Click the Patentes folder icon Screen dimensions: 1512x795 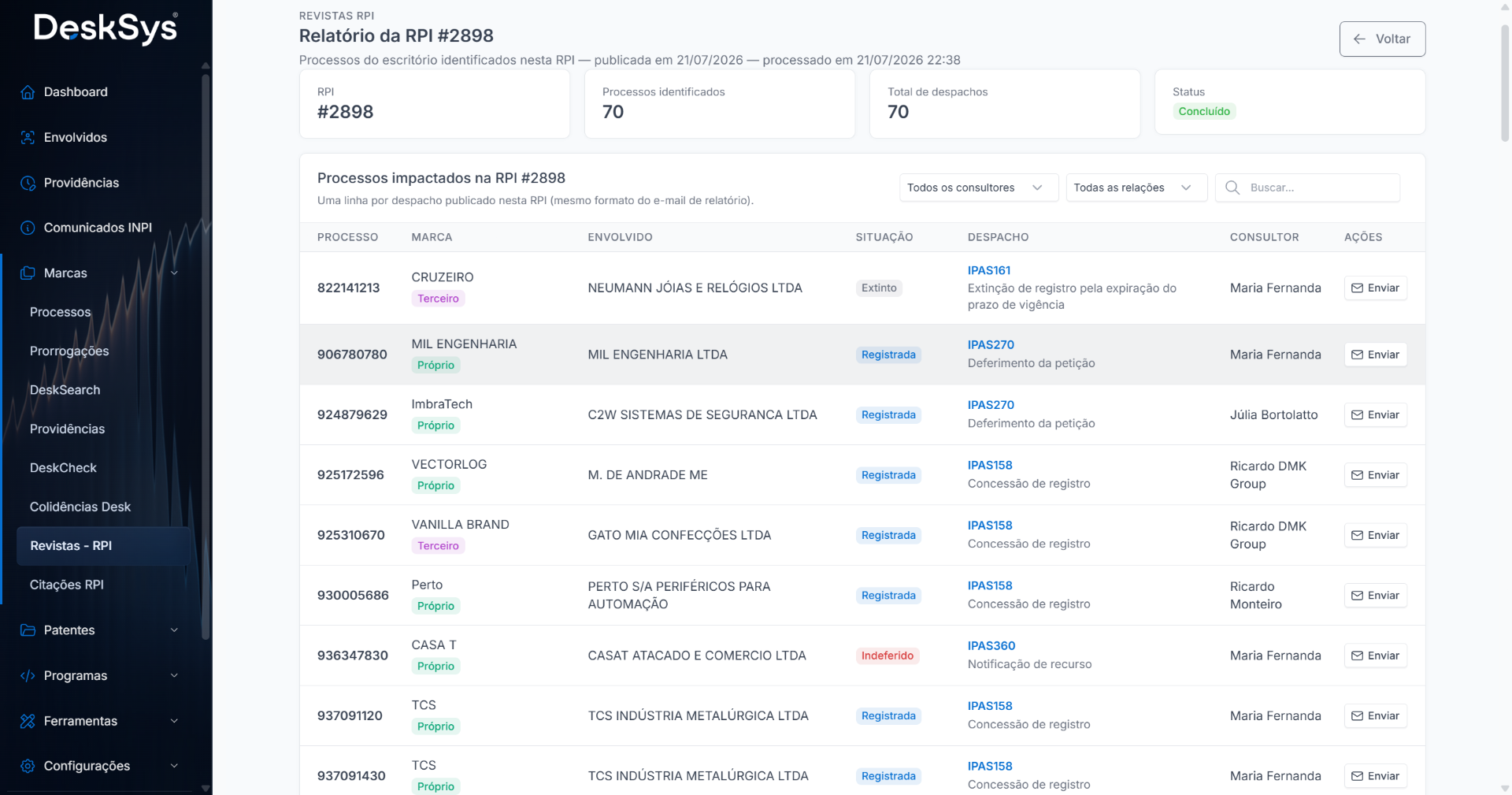point(28,630)
